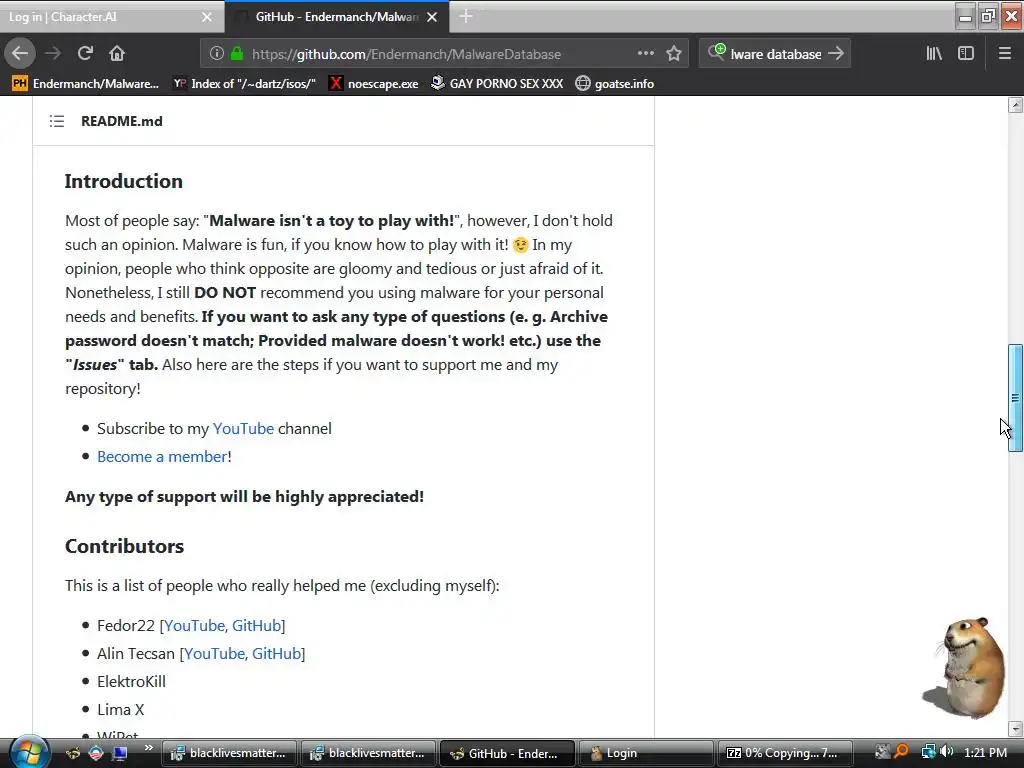Open a new browser tab
Image resolution: width=1024 pixels, height=768 pixels.
click(466, 16)
